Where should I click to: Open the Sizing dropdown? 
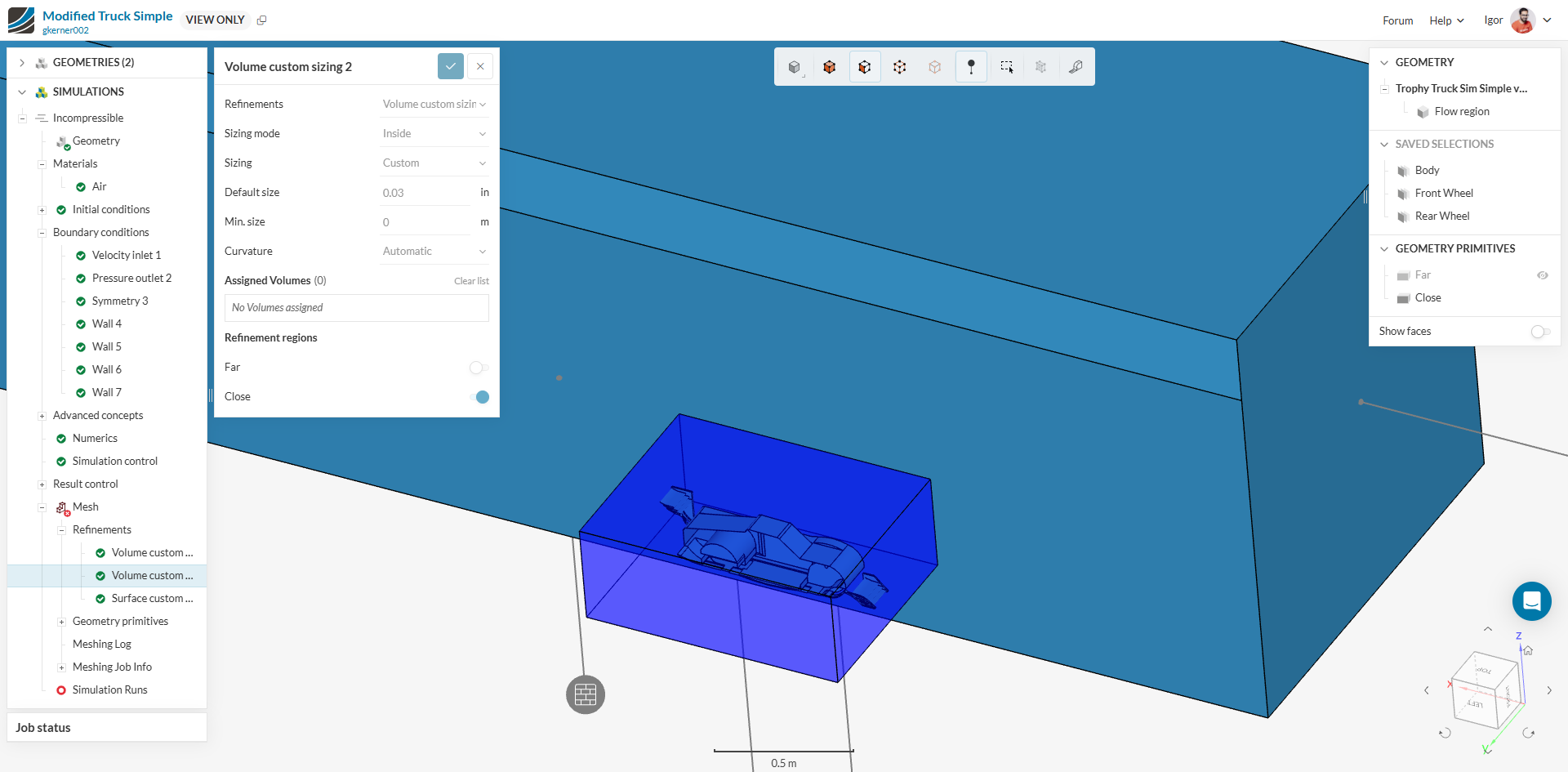[434, 163]
